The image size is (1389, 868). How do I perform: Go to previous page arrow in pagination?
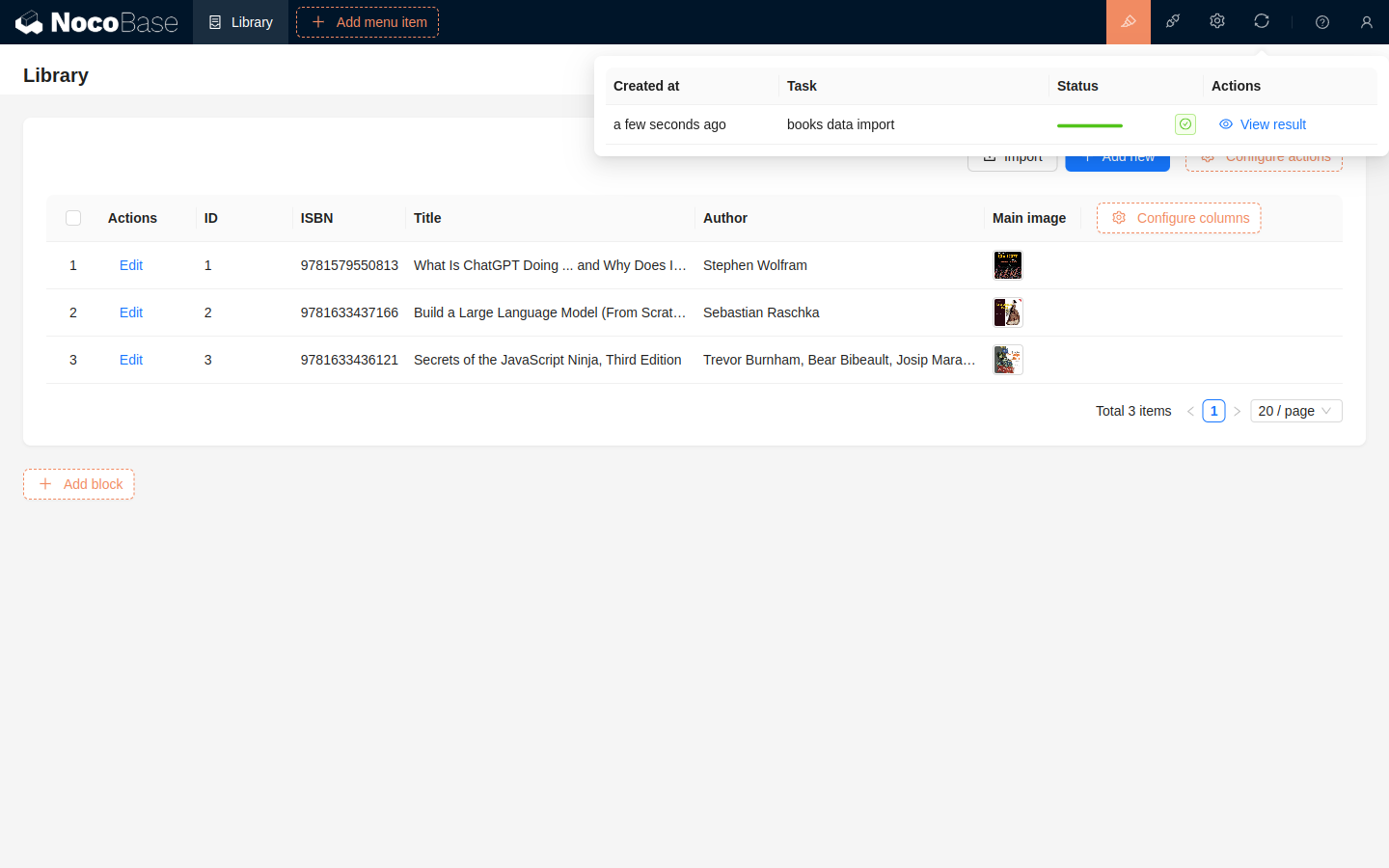(x=1190, y=411)
